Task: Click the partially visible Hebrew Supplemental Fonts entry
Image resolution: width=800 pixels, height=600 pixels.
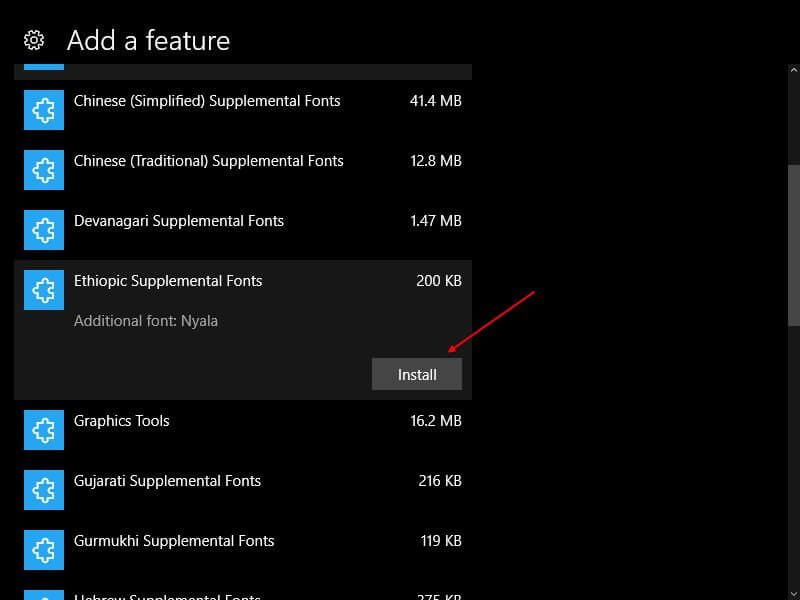Action: pos(243,591)
